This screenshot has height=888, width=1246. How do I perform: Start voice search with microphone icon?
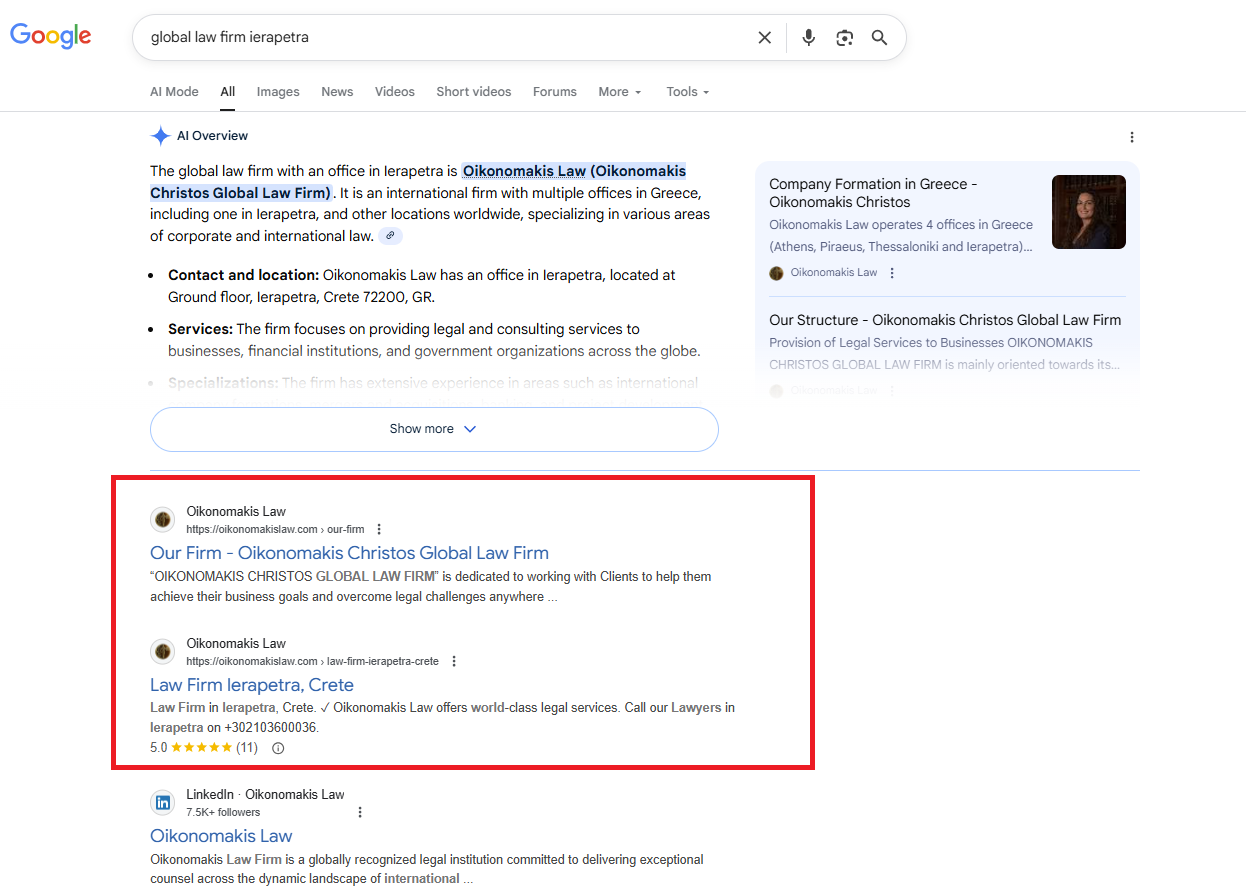pyautogui.click(x=808, y=38)
